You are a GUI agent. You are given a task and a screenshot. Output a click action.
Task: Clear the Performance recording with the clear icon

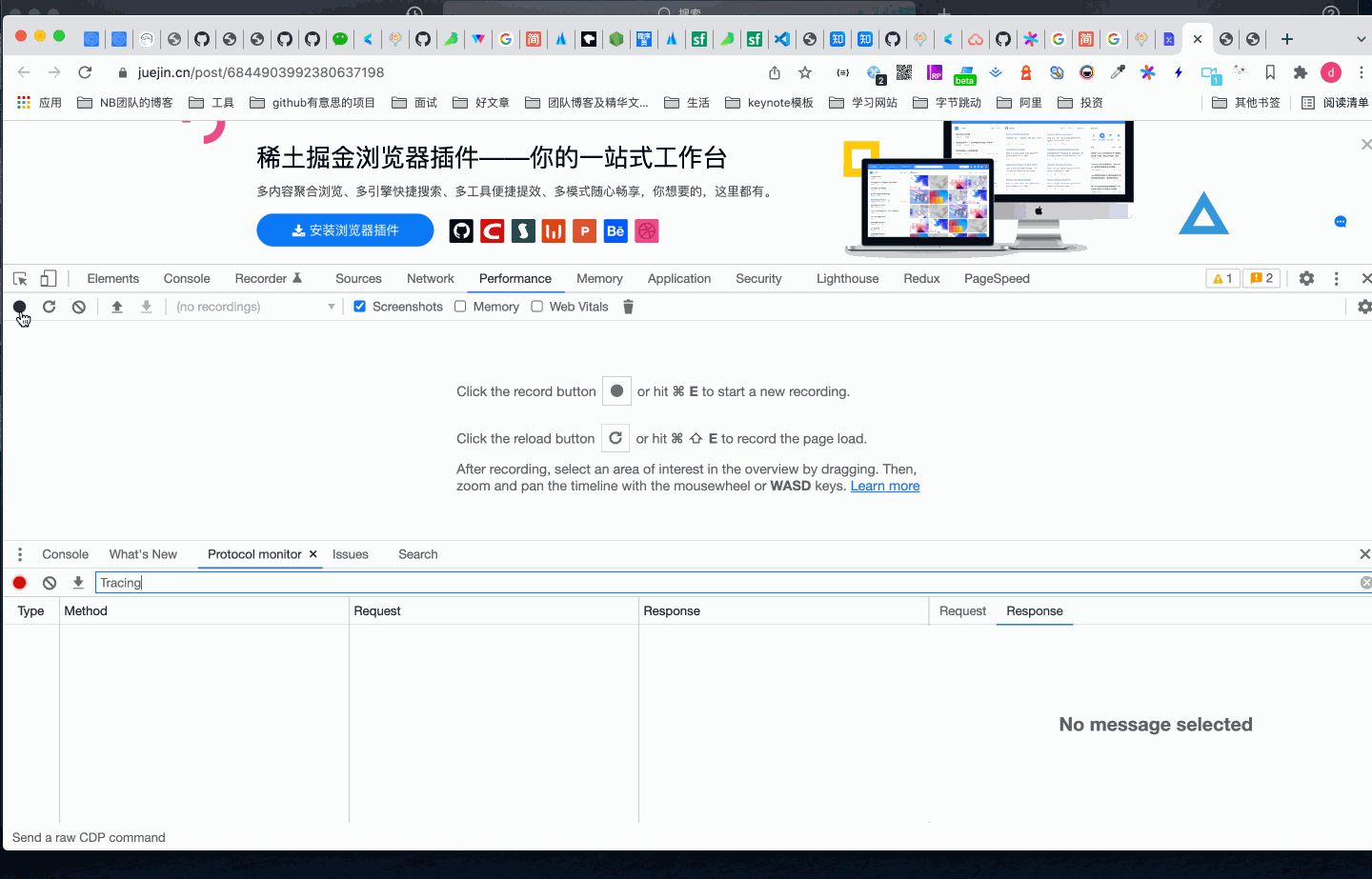click(x=79, y=307)
